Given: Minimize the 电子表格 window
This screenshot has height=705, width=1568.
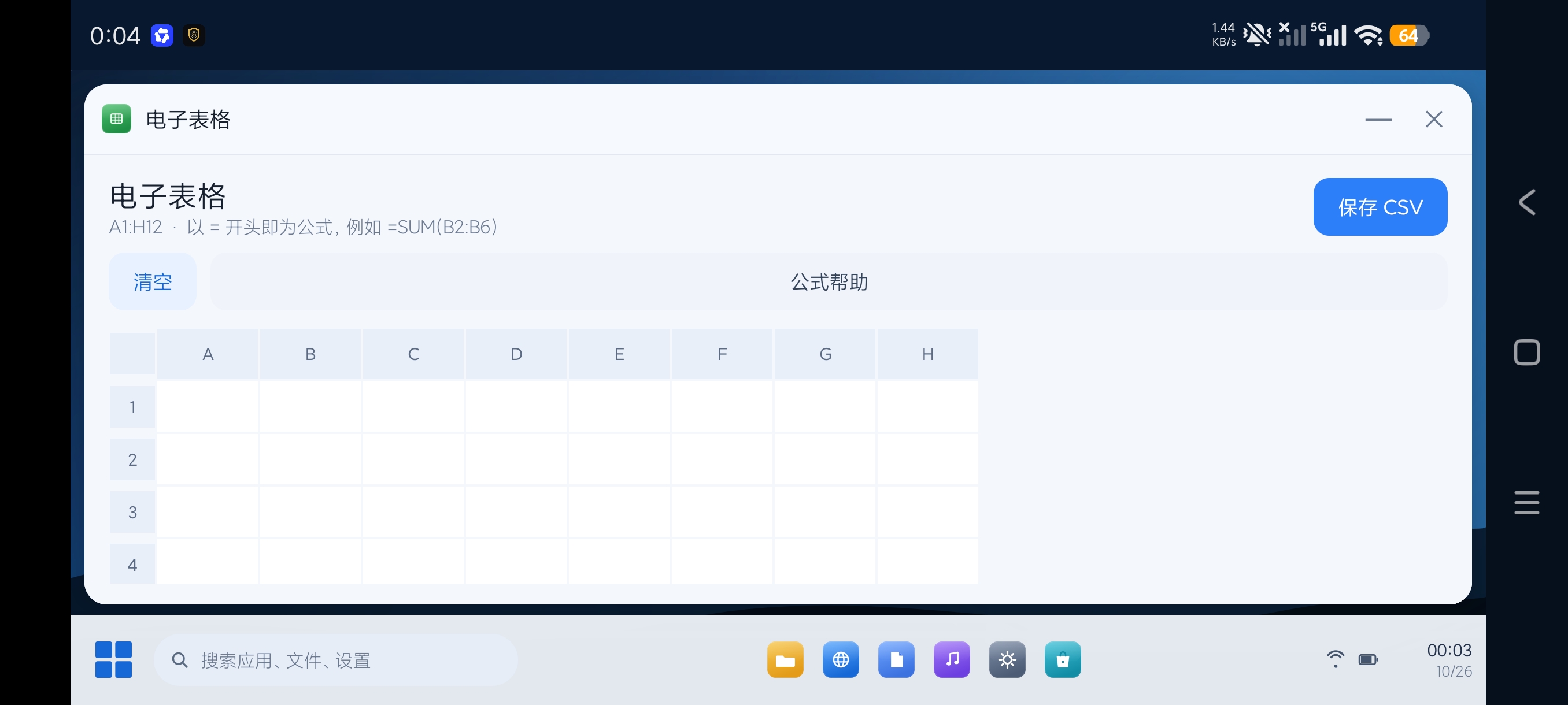Looking at the screenshot, I should tap(1378, 119).
